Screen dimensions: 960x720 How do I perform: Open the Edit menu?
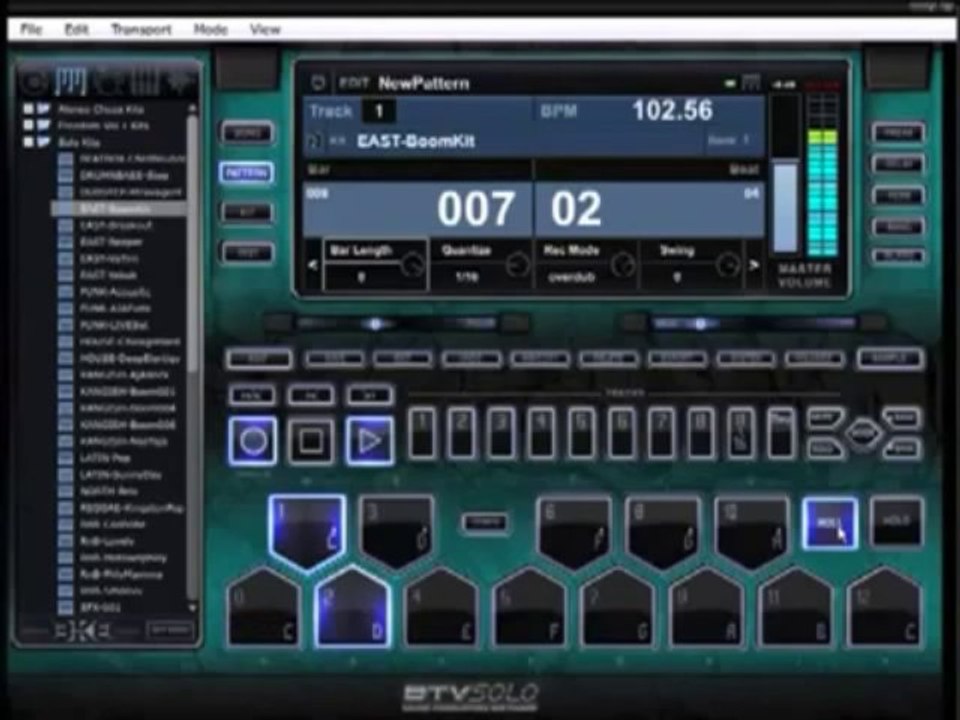click(x=77, y=29)
